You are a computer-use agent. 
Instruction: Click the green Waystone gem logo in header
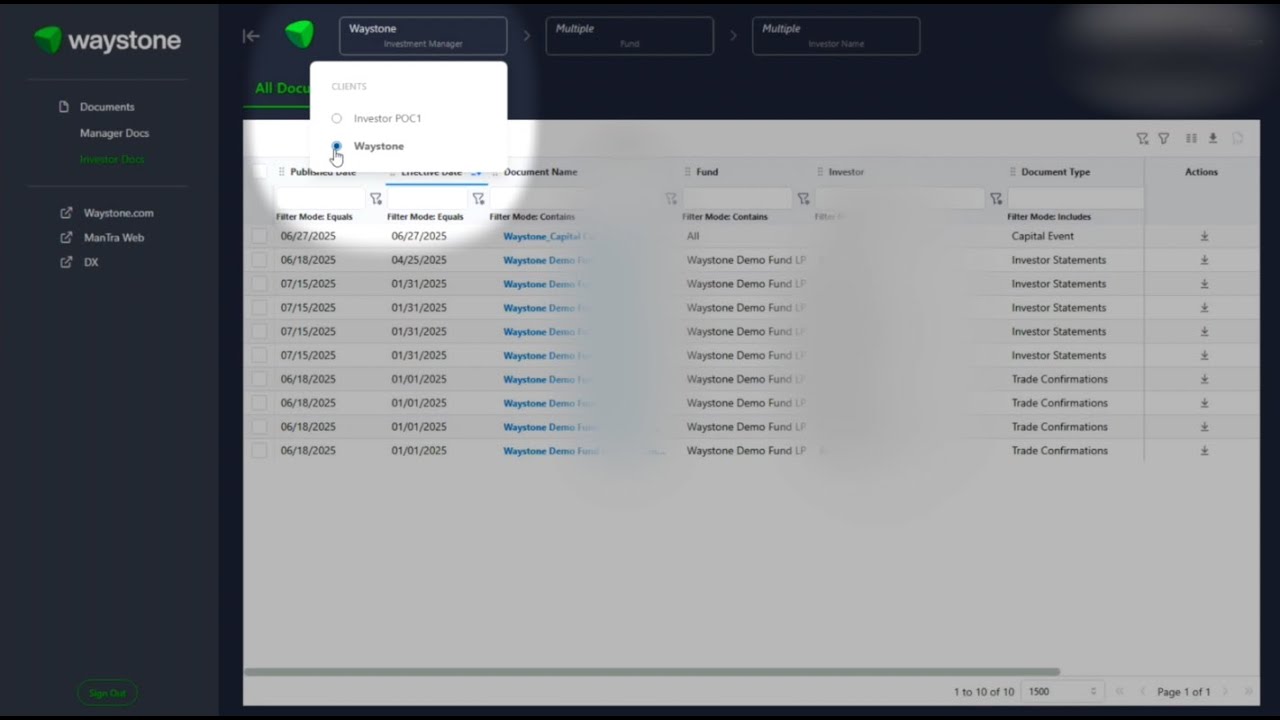(x=299, y=35)
